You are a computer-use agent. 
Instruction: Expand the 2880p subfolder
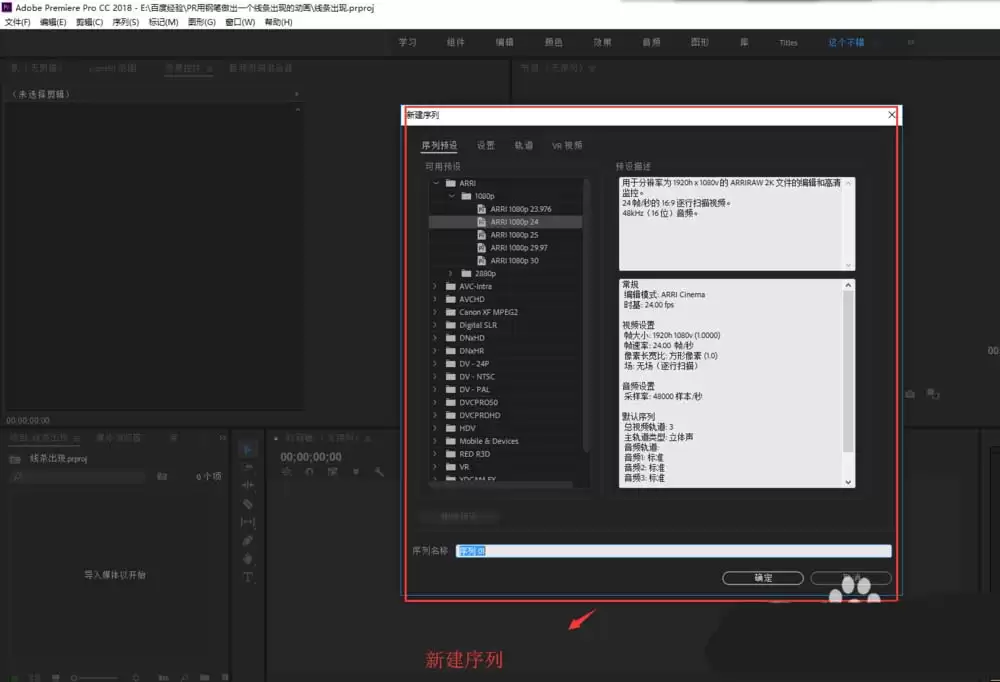451,274
